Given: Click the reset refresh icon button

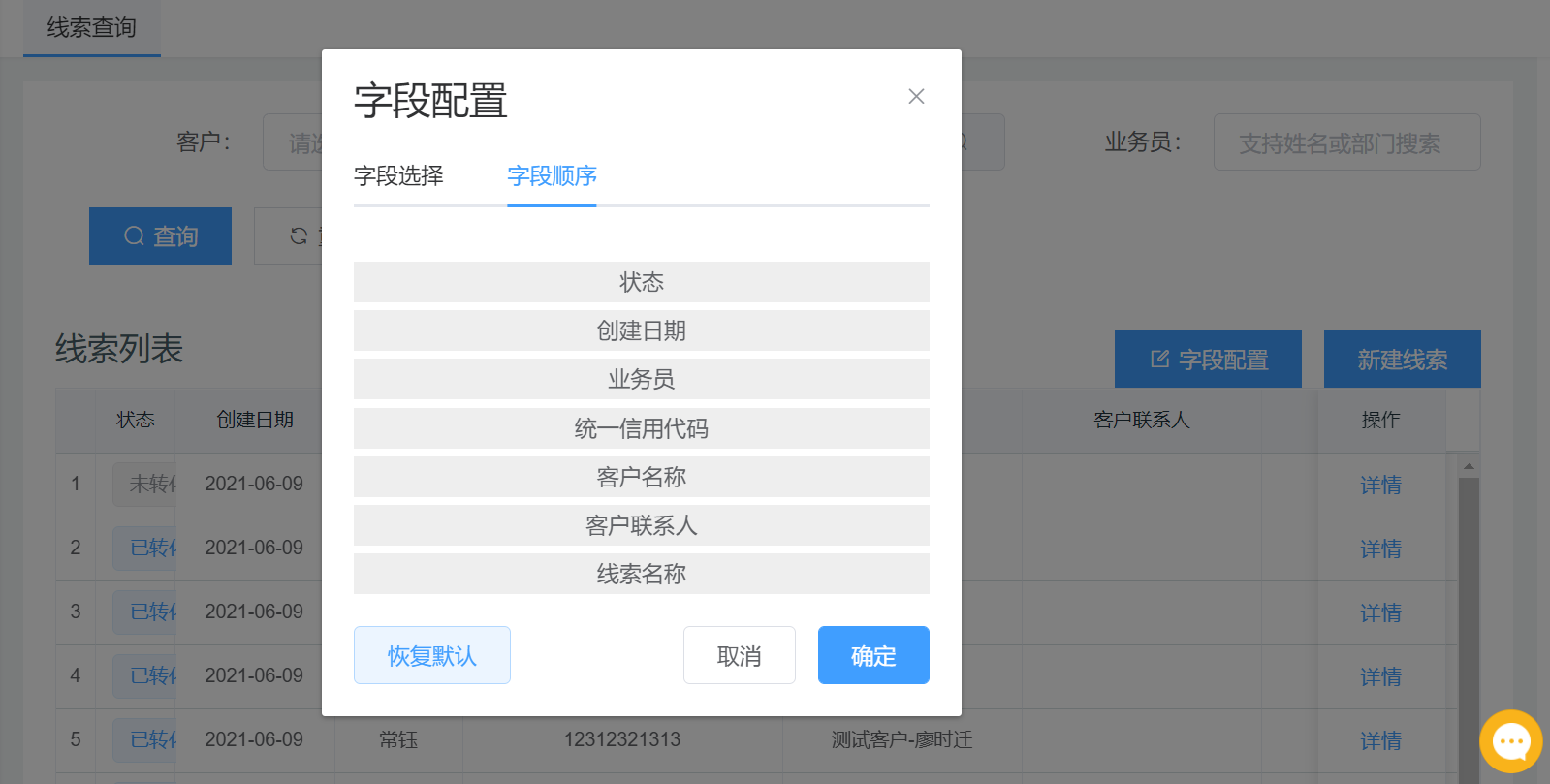Looking at the screenshot, I should pyautogui.click(x=290, y=235).
